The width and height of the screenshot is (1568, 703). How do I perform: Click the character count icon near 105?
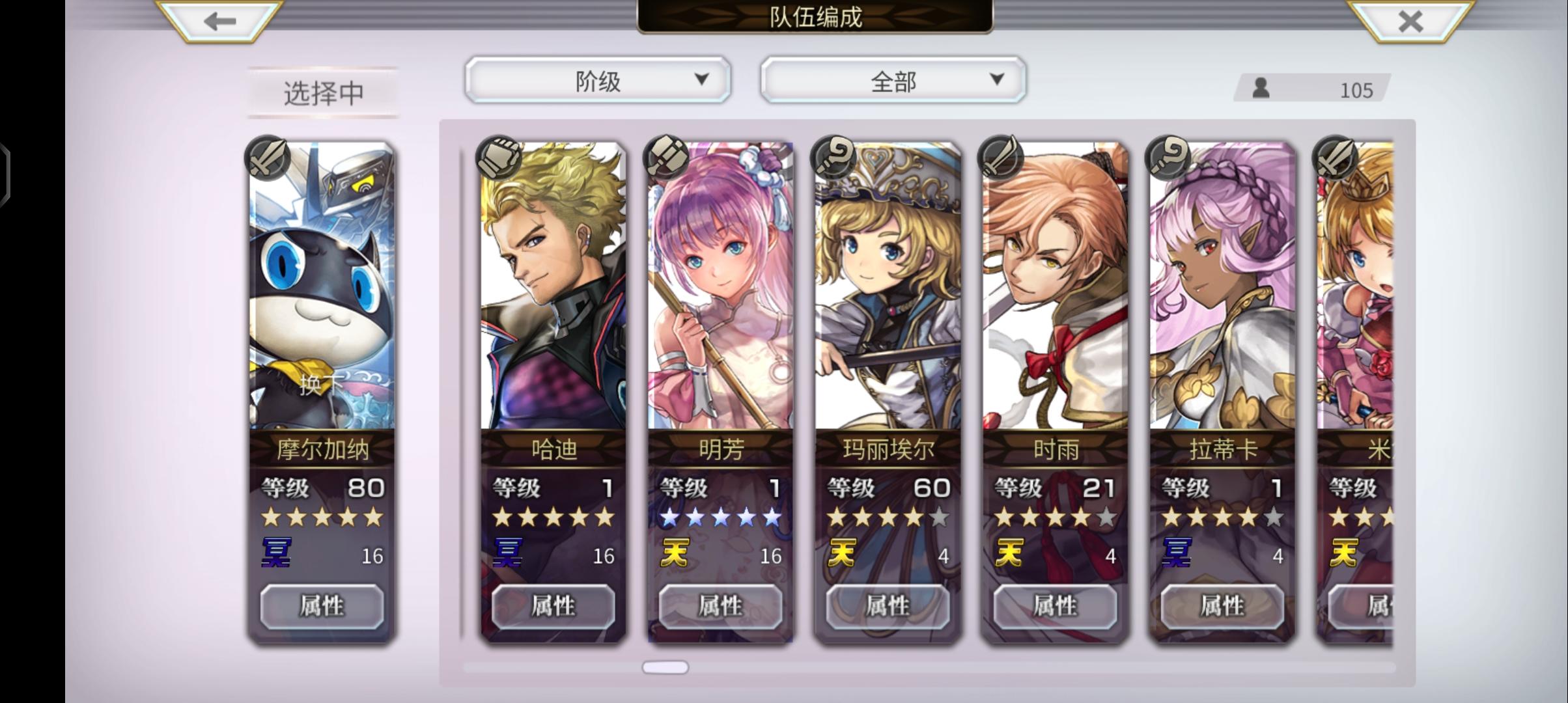click(x=1261, y=88)
